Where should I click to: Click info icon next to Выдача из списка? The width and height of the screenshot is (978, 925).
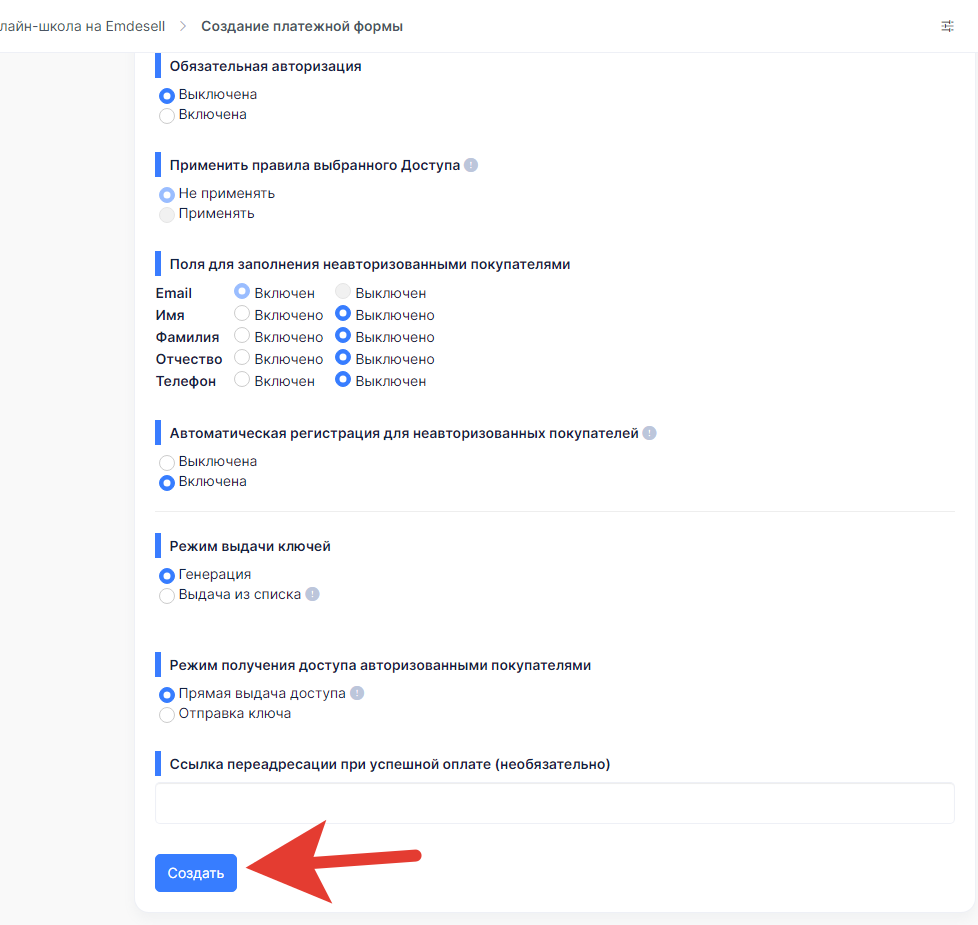tap(312, 594)
